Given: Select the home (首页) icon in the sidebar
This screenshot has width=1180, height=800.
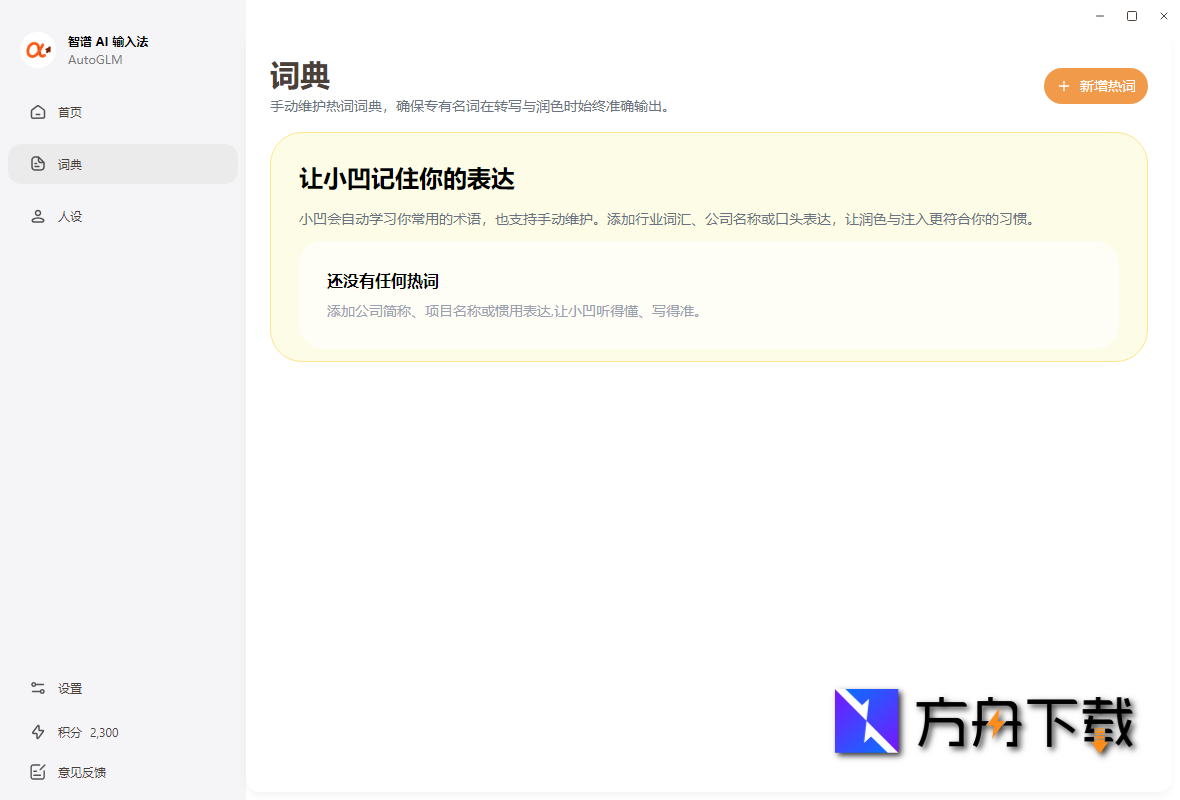Looking at the screenshot, I should point(38,112).
